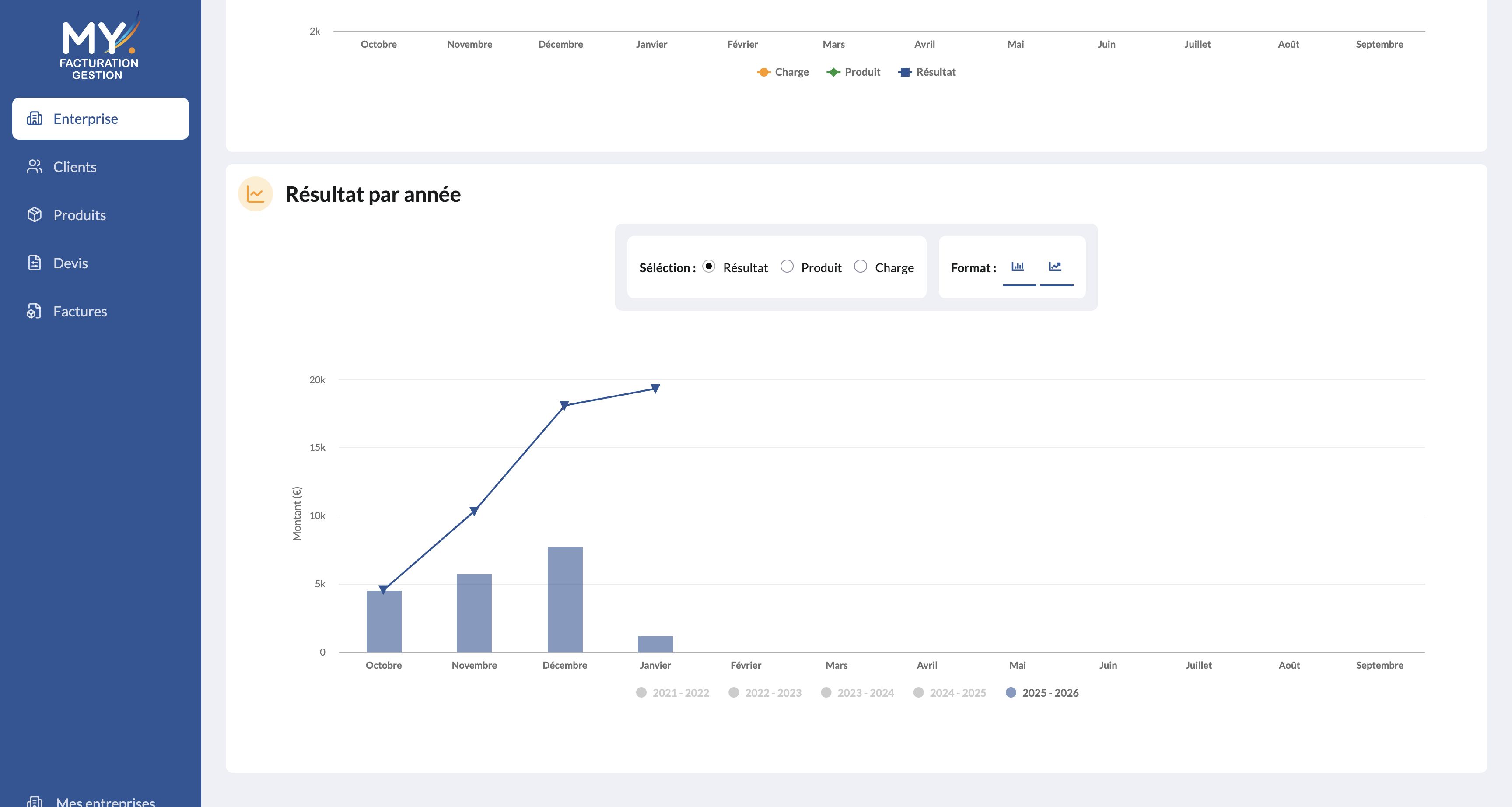Open the Clients menu entry
The width and height of the screenshot is (1512, 807).
coord(74,166)
